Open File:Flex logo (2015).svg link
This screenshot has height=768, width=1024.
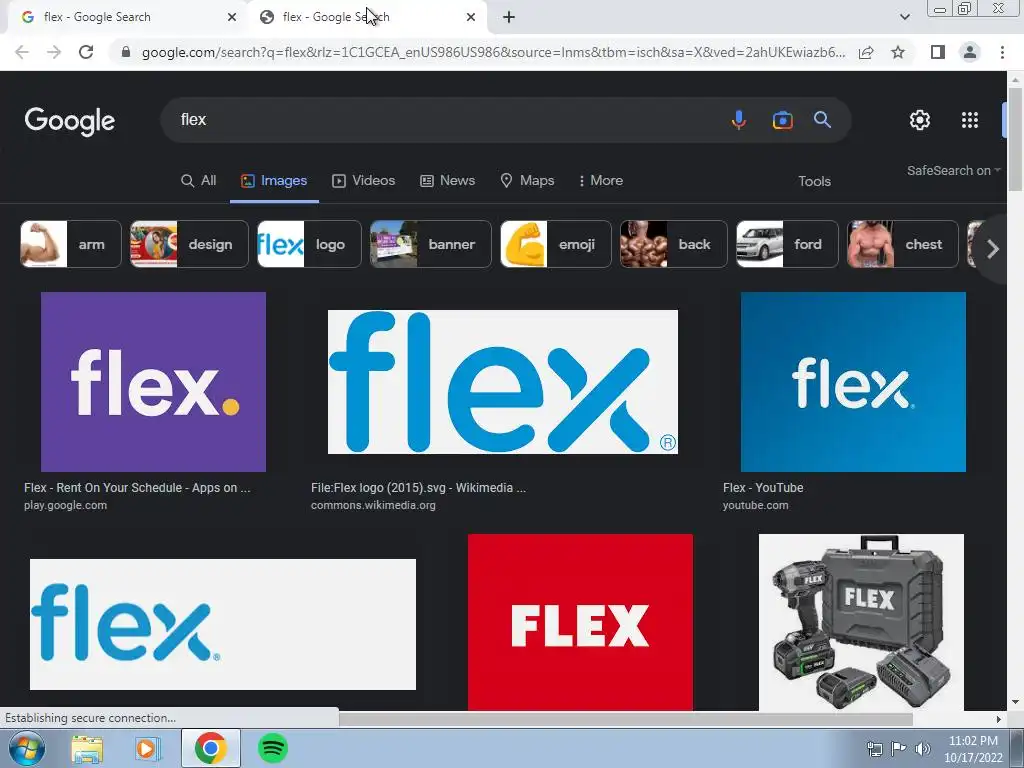418,488
